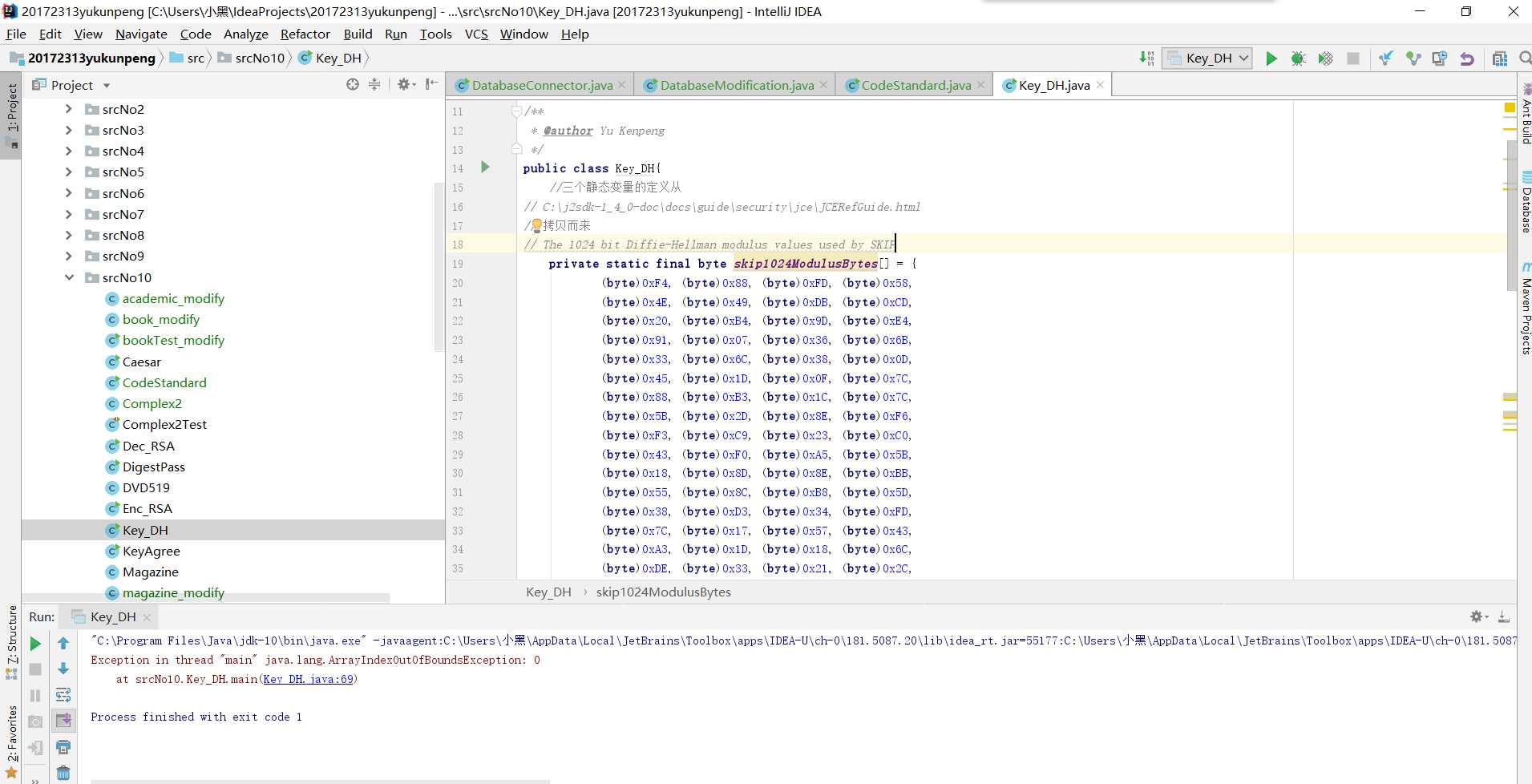Run Key_DH with coverage
This screenshot has height=784, width=1532.
1325,59
